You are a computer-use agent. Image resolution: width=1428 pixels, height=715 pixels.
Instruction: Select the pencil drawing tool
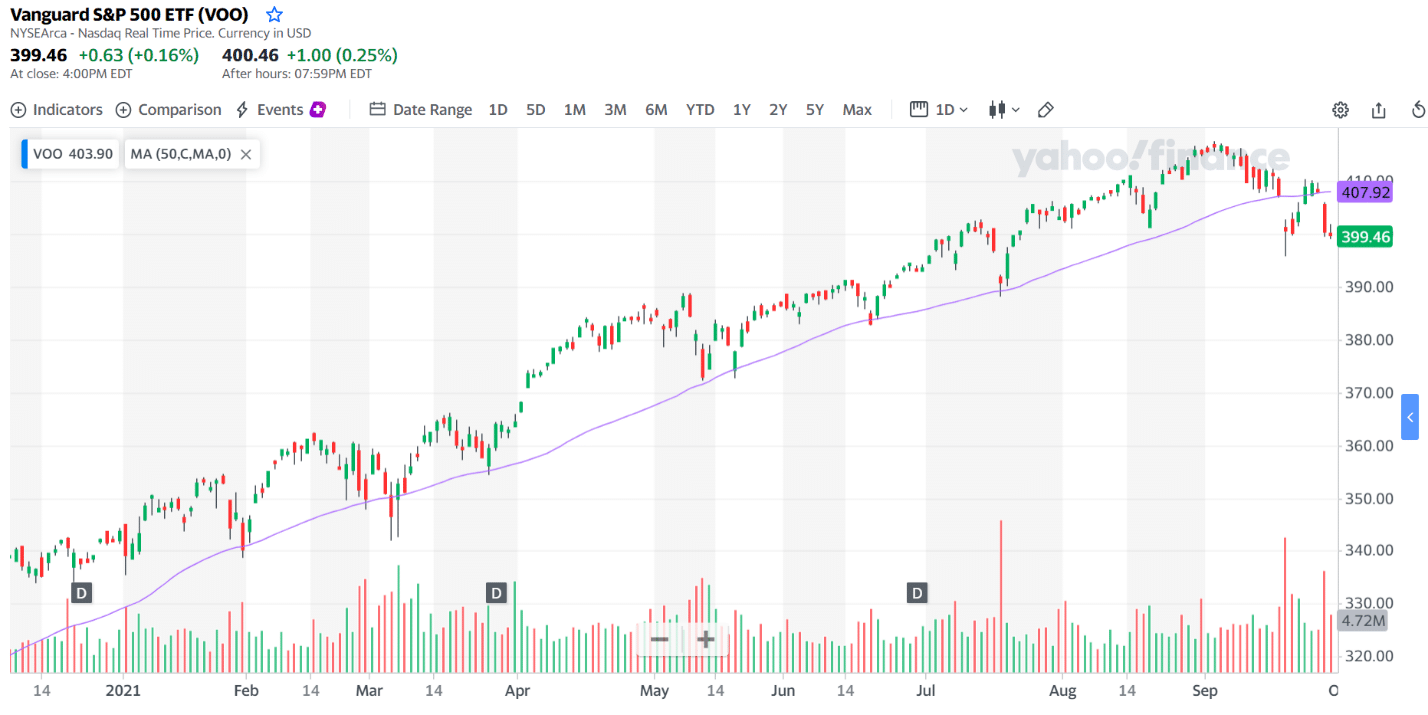point(1046,109)
